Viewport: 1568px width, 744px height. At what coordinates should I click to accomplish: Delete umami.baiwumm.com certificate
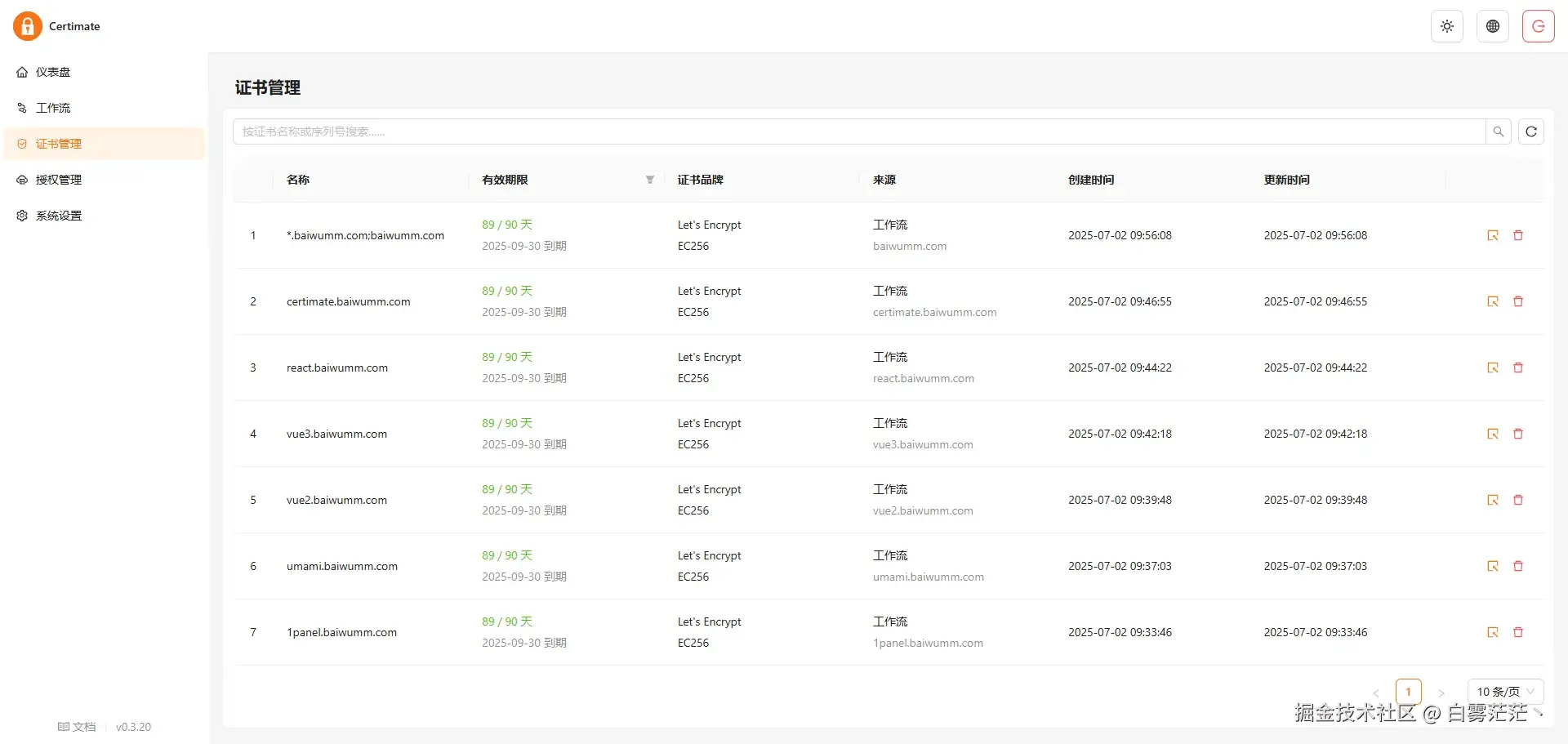coord(1518,566)
